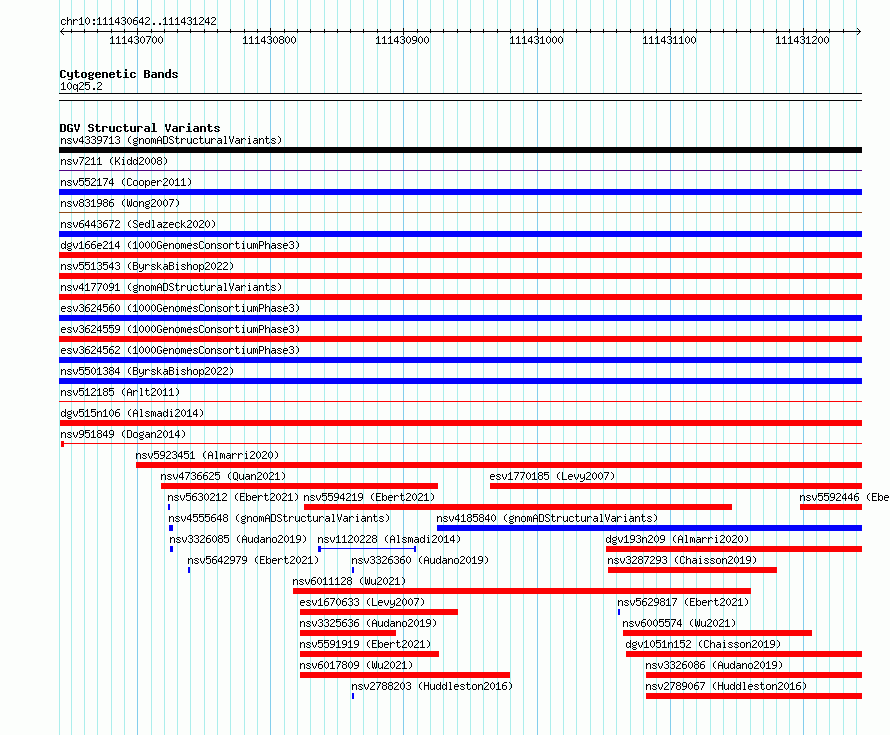Click the small blue marker under nsv5642979
The height and width of the screenshot is (735, 890).
coord(189,570)
